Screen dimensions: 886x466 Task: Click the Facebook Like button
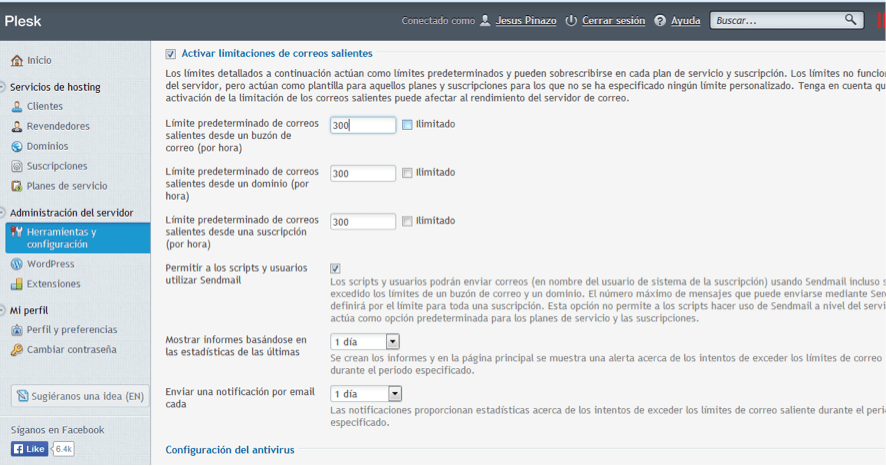pyautogui.click(x=29, y=449)
